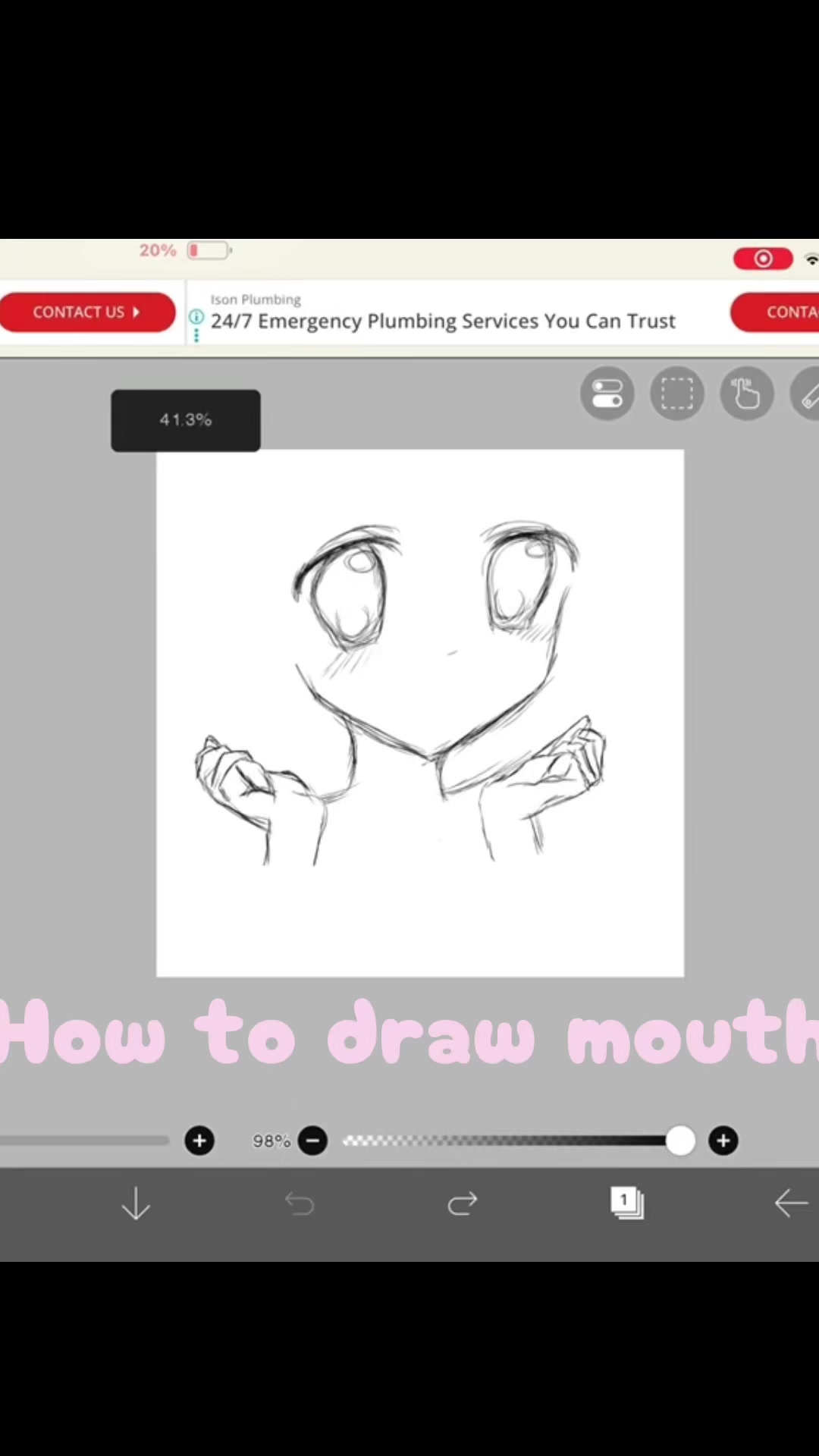
Task: Open the layers panel showing 1
Action: point(627,1203)
